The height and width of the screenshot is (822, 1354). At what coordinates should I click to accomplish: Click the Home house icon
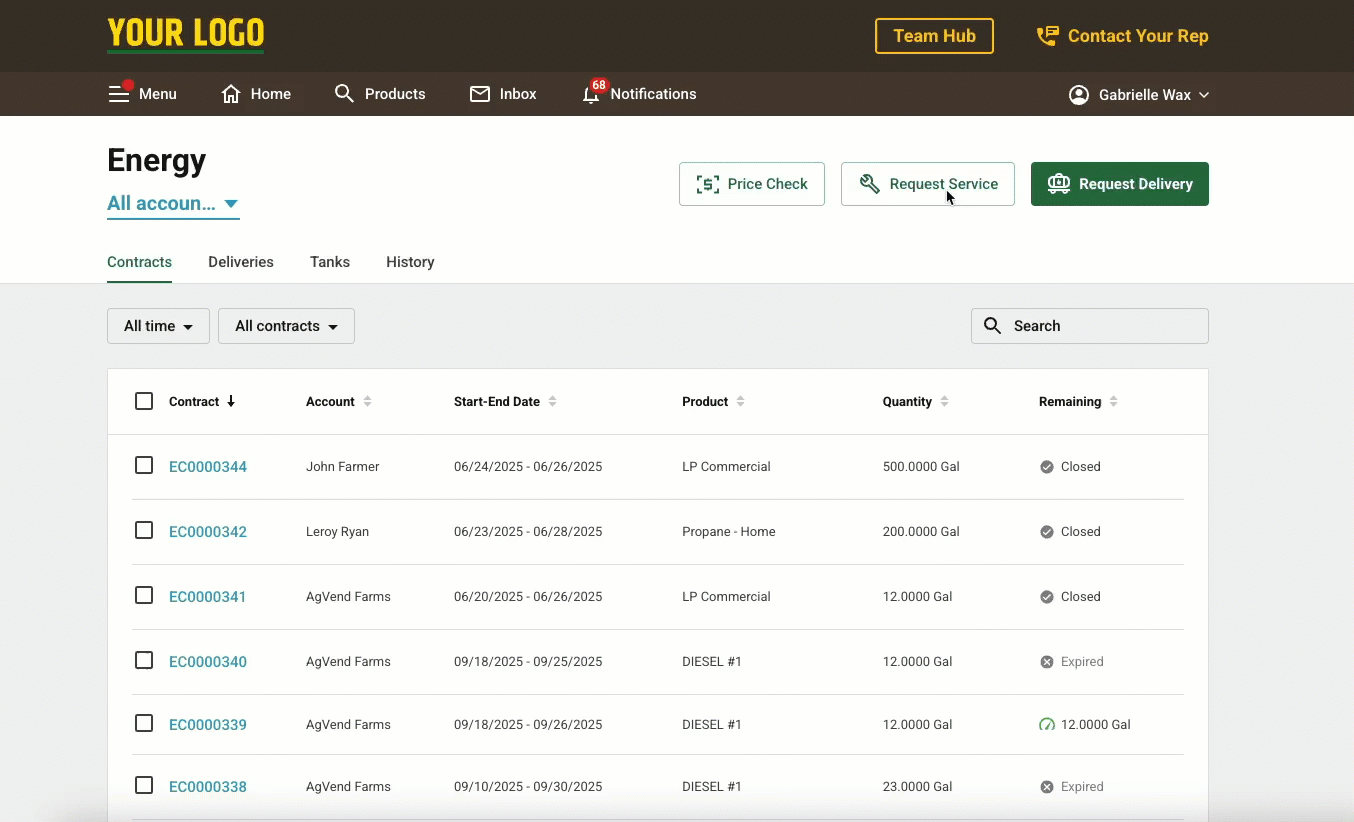click(x=231, y=94)
